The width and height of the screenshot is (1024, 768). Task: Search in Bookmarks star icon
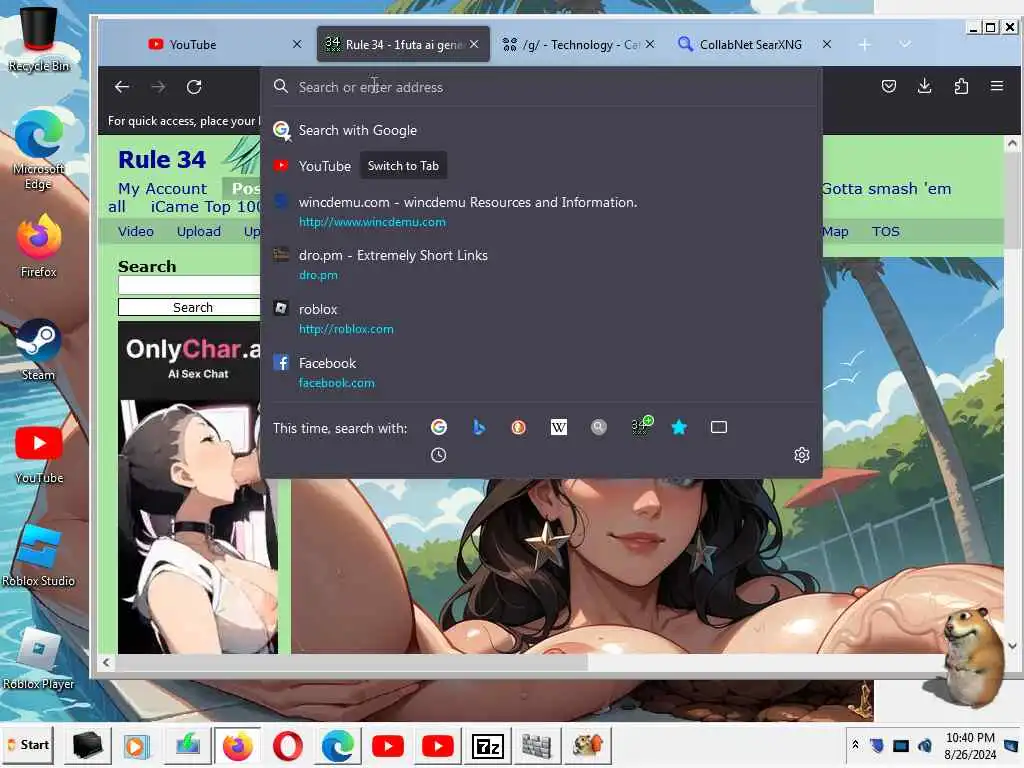pyautogui.click(x=679, y=427)
